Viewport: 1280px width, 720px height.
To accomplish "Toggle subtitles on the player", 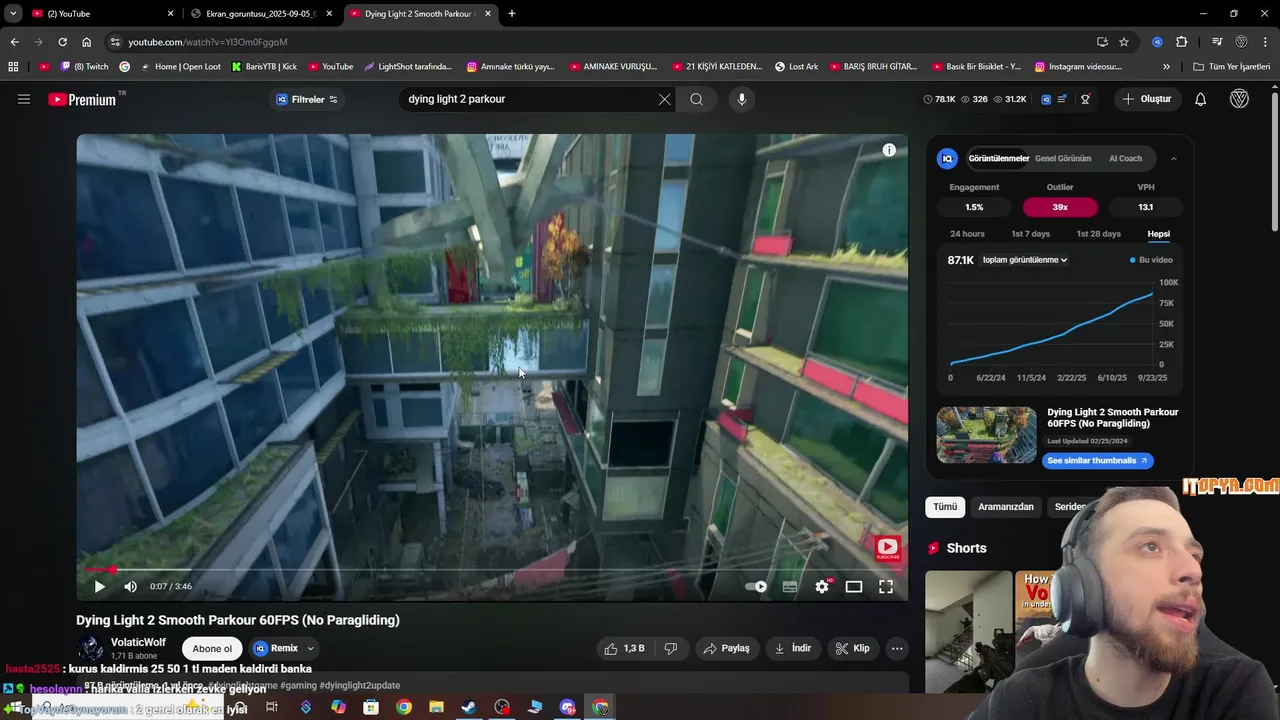I will click(x=790, y=587).
